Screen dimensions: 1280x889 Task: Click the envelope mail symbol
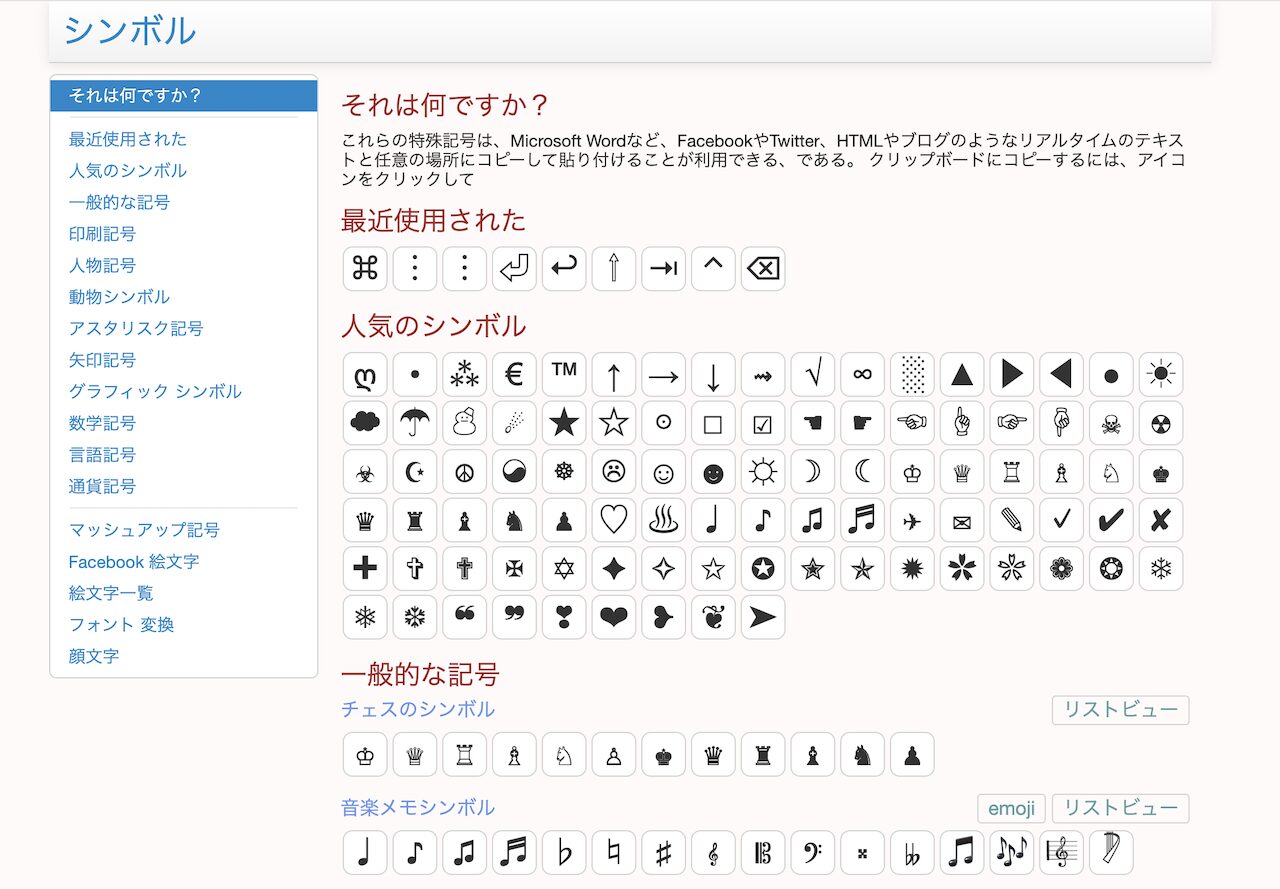[x=962, y=520]
